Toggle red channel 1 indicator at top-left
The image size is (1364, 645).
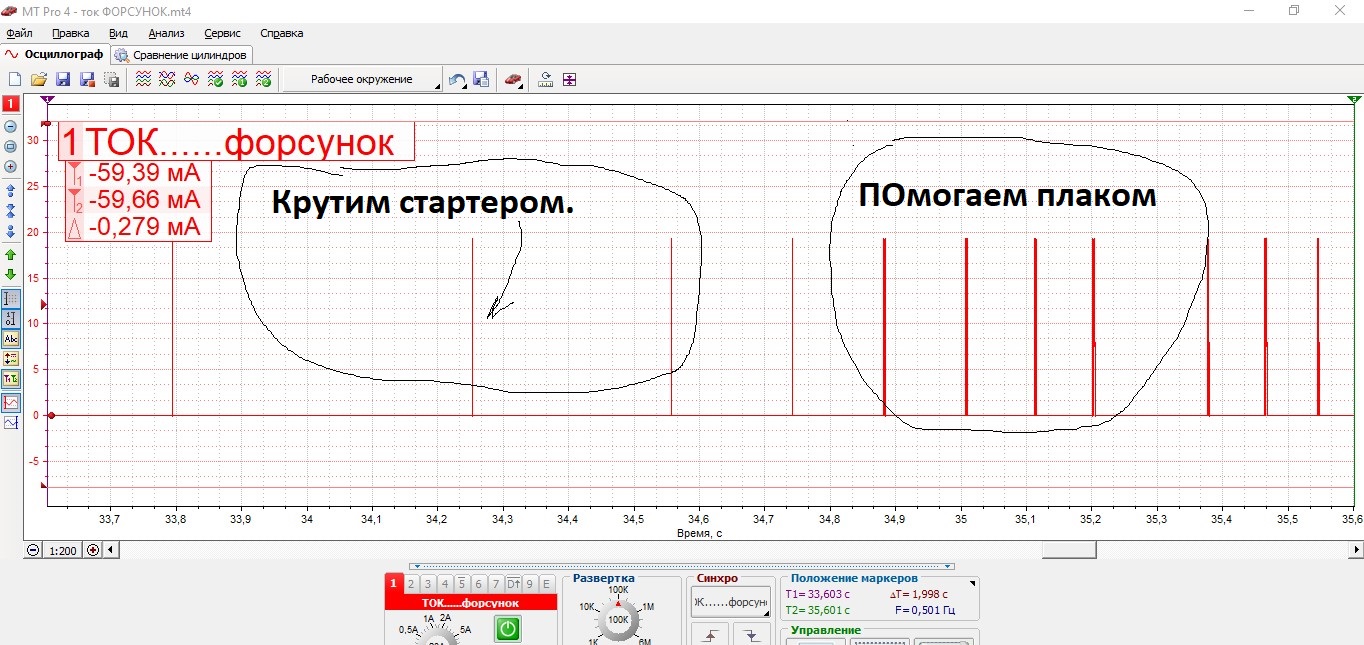11,104
